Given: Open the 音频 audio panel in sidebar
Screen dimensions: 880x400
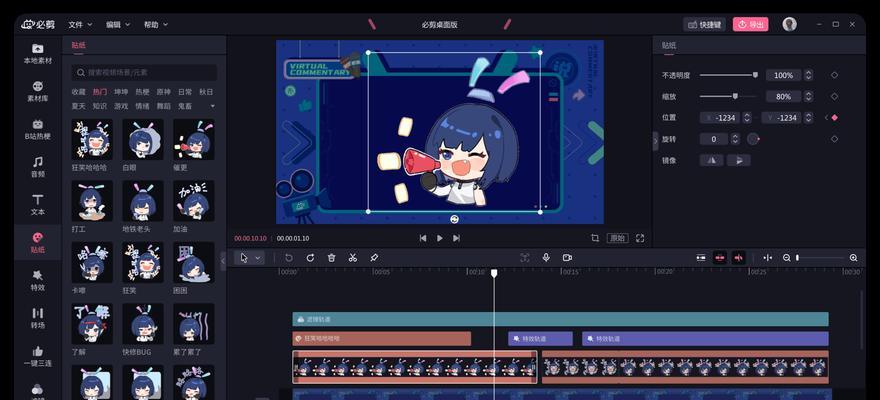Looking at the screenshot, I should pyautogui.click(x=38, y=167).
